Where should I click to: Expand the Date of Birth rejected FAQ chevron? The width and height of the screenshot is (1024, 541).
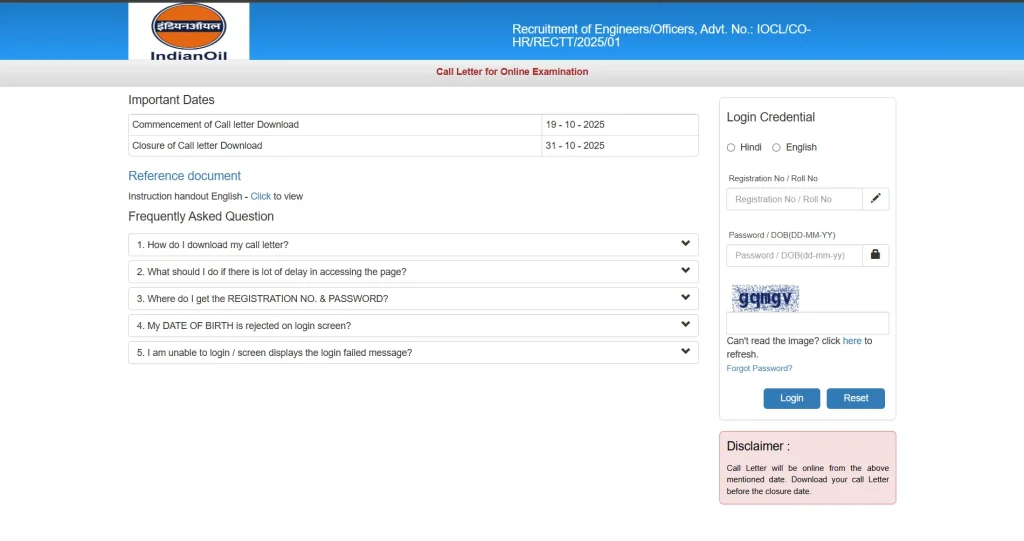pos(686,325)
